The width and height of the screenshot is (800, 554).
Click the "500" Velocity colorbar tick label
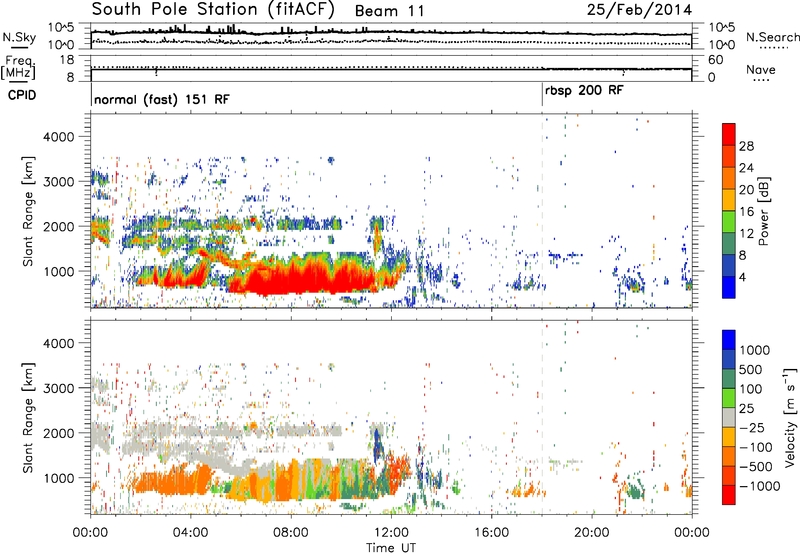point(752,369)
